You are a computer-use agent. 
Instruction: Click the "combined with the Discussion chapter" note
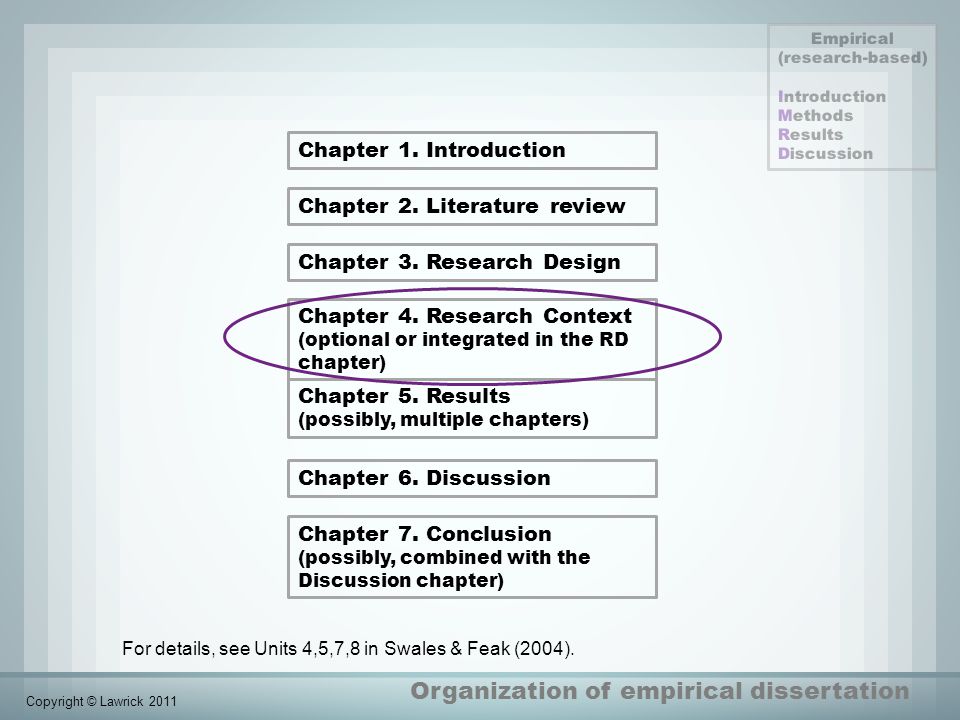[444, 569]
